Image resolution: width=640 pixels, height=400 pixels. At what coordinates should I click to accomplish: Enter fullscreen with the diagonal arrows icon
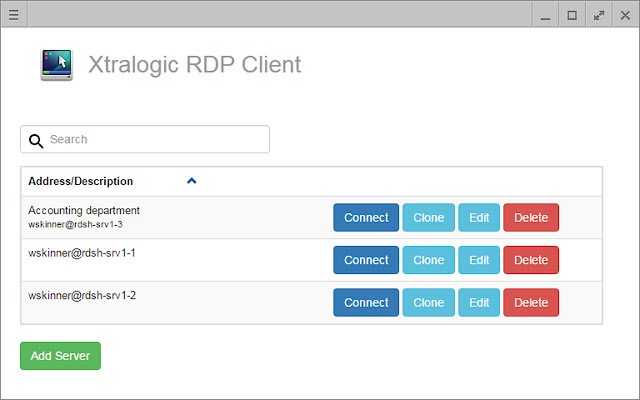point(599,15)
